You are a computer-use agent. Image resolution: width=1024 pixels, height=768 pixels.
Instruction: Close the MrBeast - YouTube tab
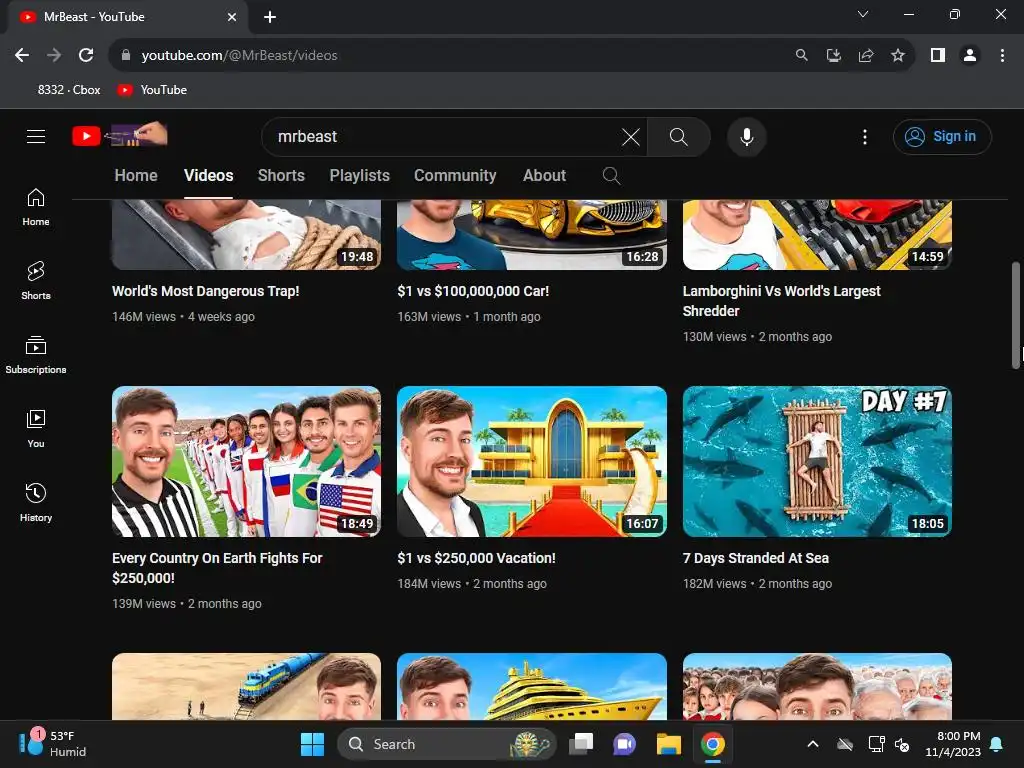click(232, 17)
